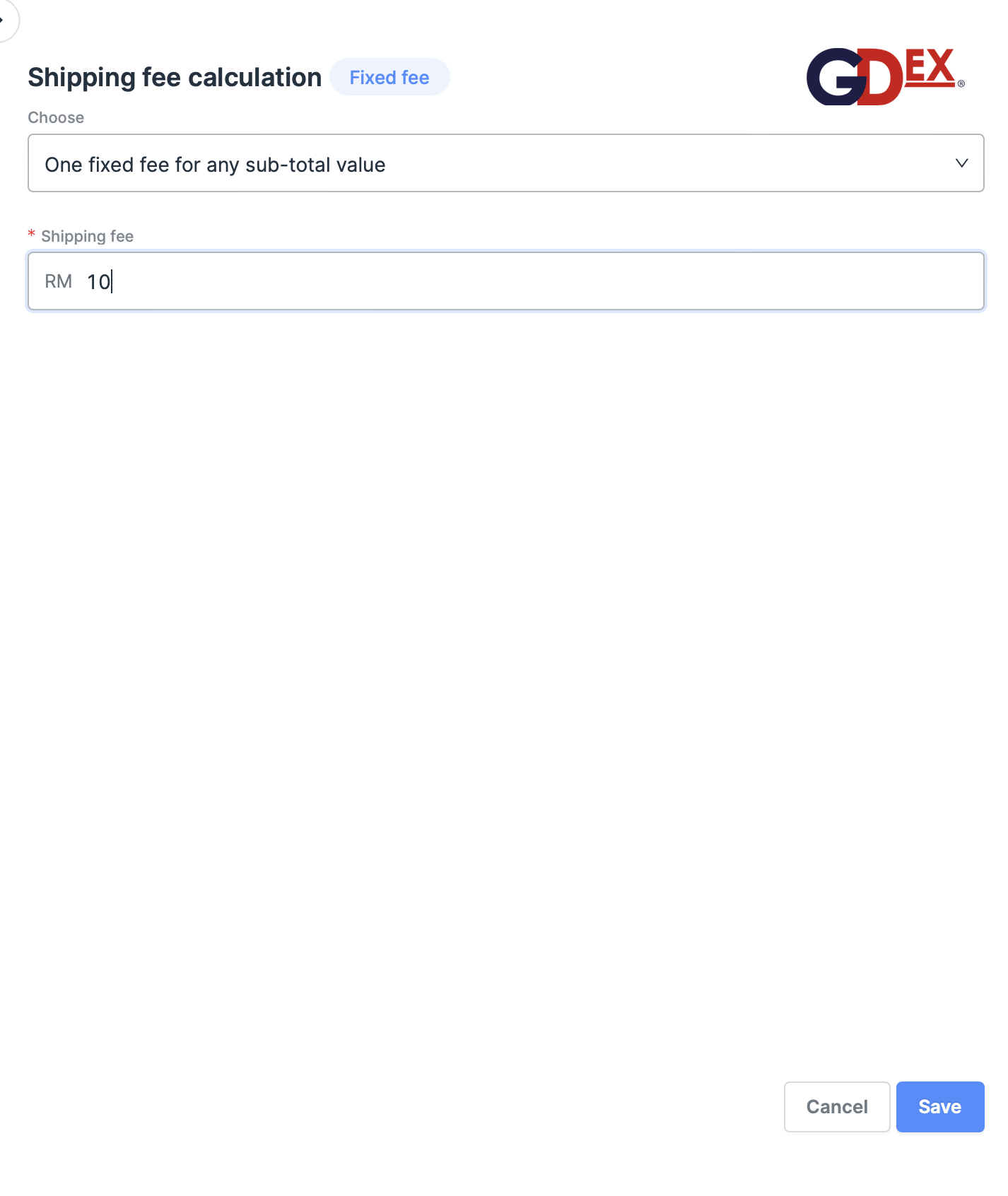Viewport: 1008px width, 1196px height.
Task: Open the fee calculation type dropdown
Action: (x=505, y=163)
